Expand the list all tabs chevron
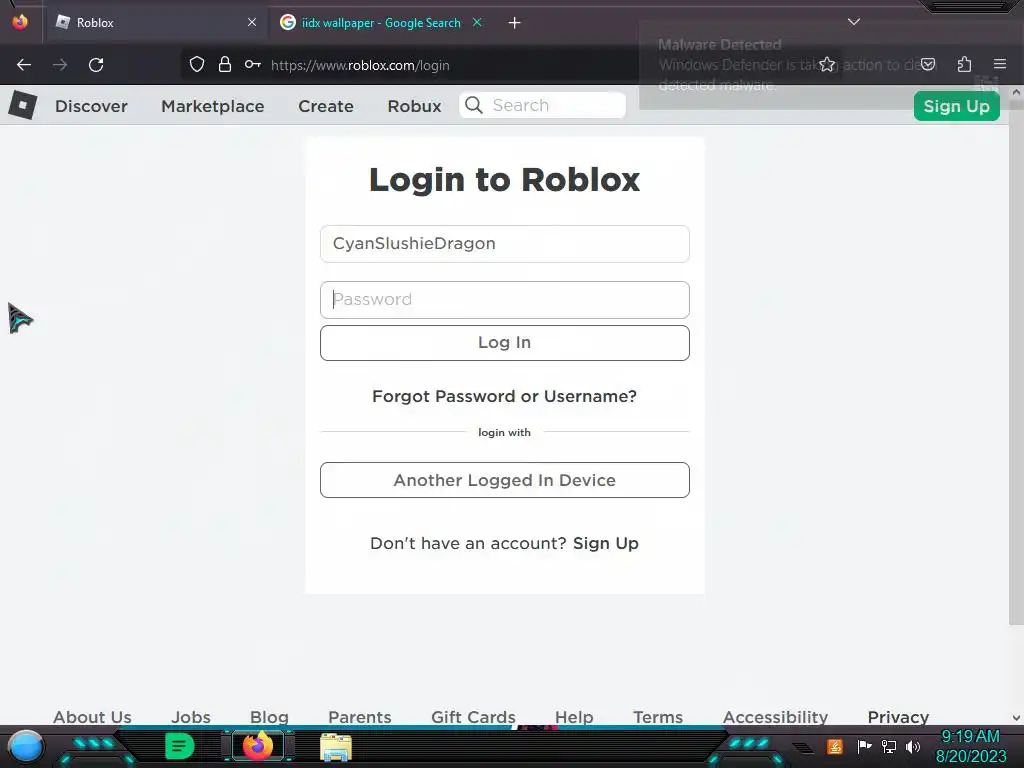The image size is (1024, 768). (854, 22)
